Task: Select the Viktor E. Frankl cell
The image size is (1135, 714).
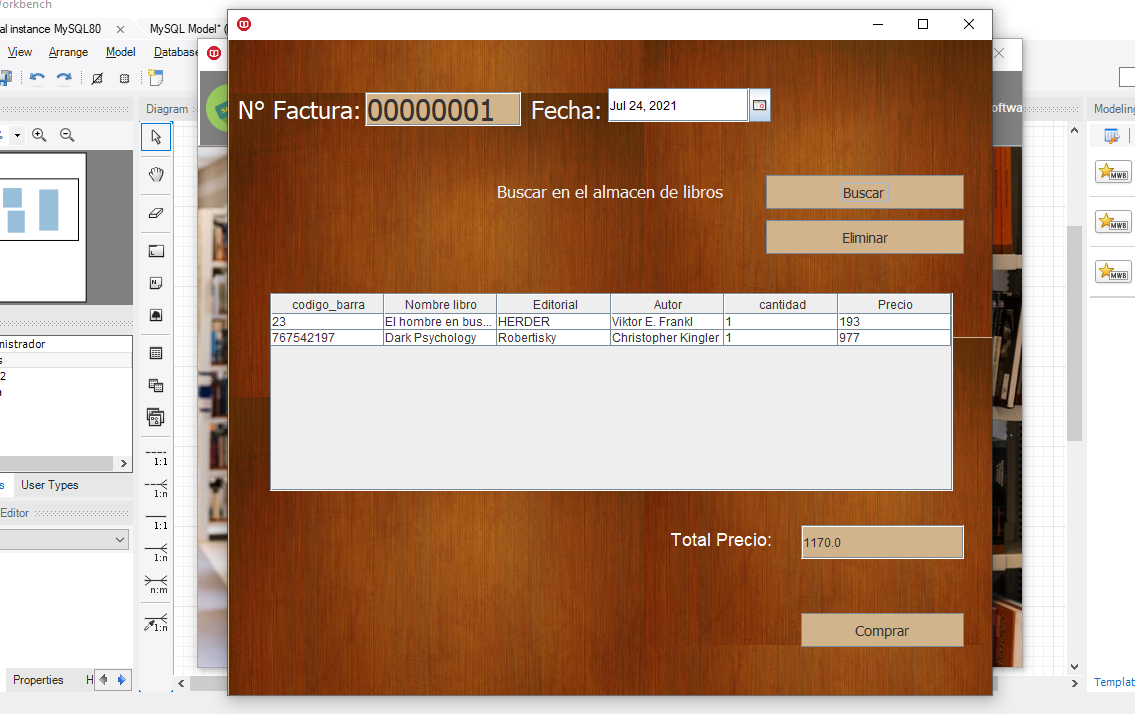Action: [667, 322]
